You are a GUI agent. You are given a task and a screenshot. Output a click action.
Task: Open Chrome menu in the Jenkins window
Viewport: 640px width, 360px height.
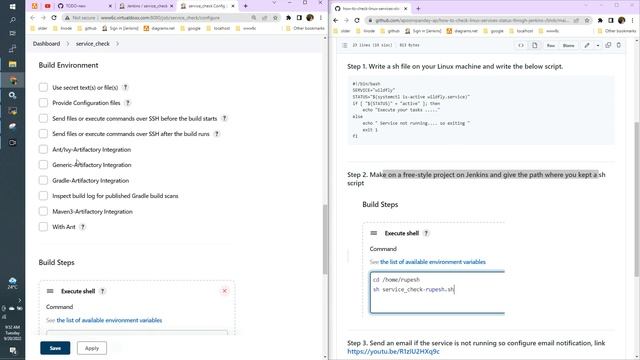[321, 18]
